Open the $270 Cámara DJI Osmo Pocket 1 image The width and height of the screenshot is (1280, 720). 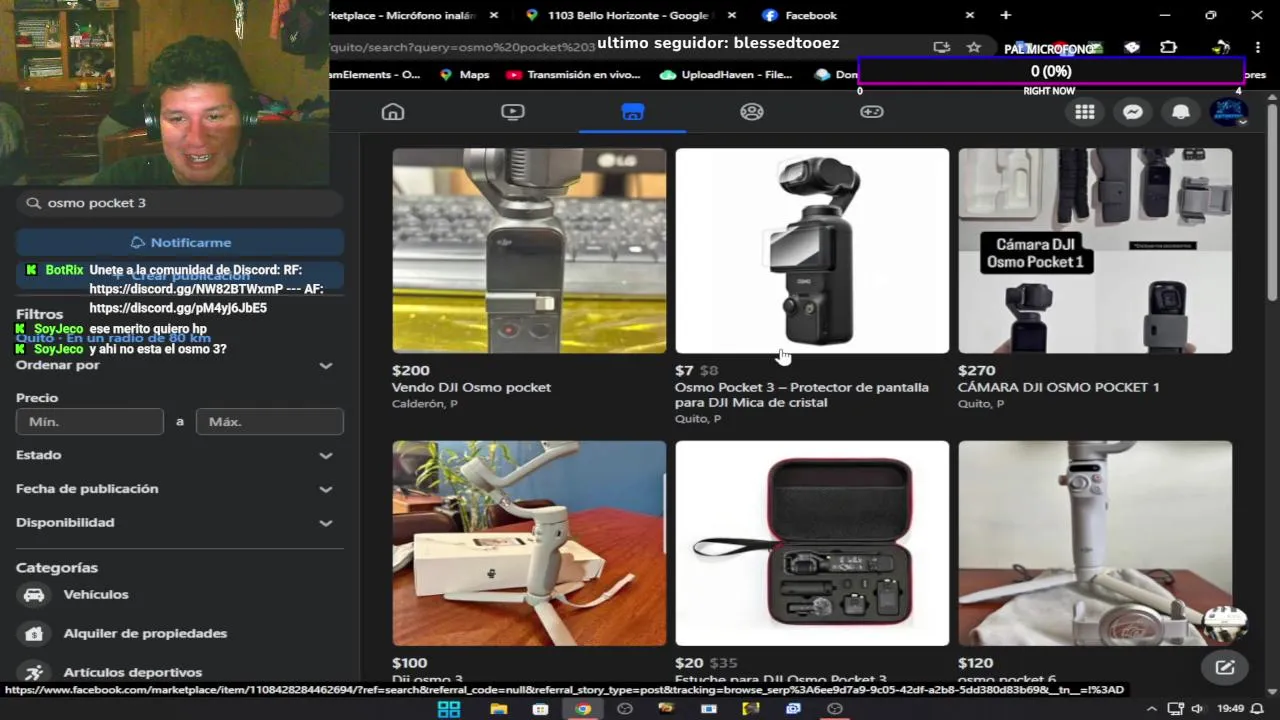point(1095,251)
